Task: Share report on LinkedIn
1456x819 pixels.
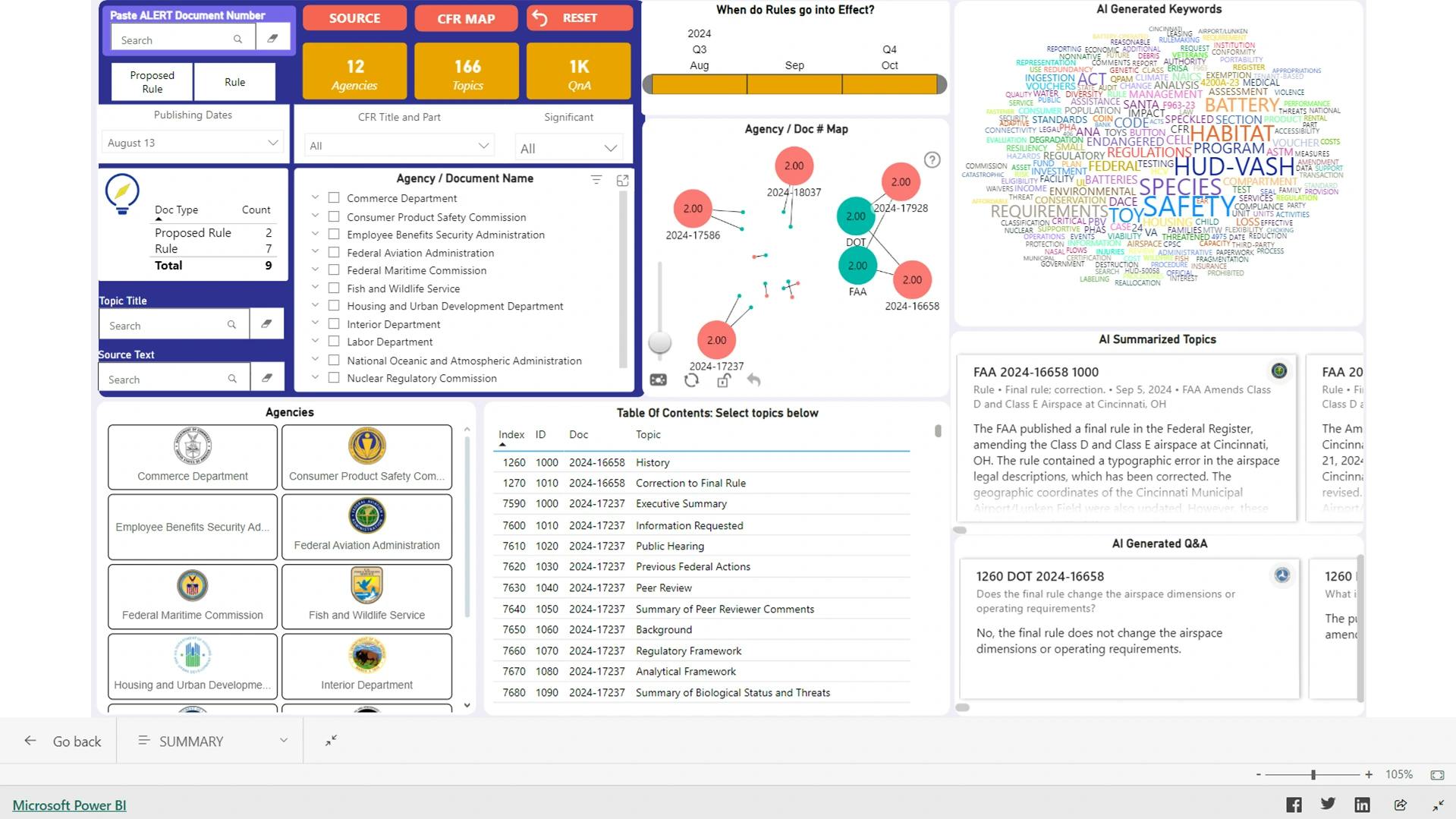Action: coord(1362,805)
